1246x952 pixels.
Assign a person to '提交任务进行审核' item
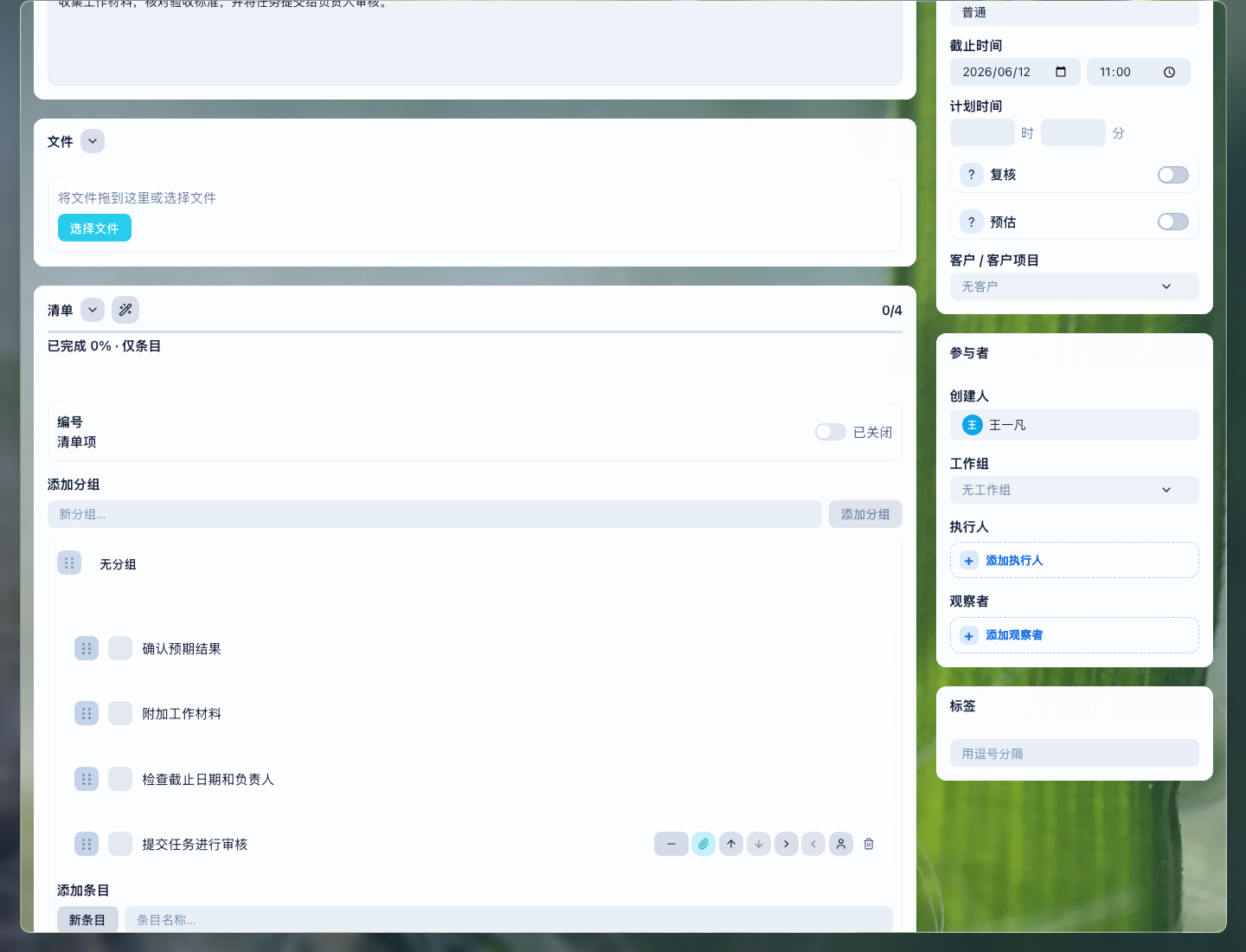coord(841,844)
